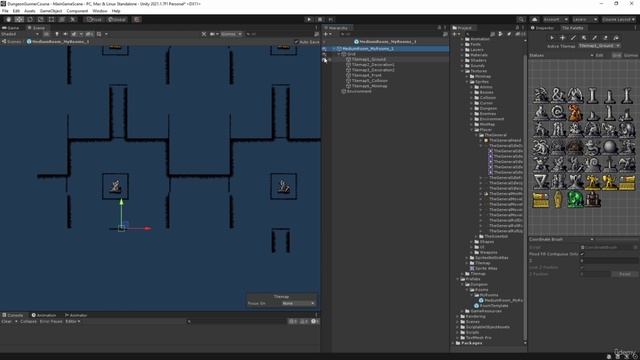Select the Tilemap5_Collision hierarchy item

pyautogui.click(x=370, y=81)
